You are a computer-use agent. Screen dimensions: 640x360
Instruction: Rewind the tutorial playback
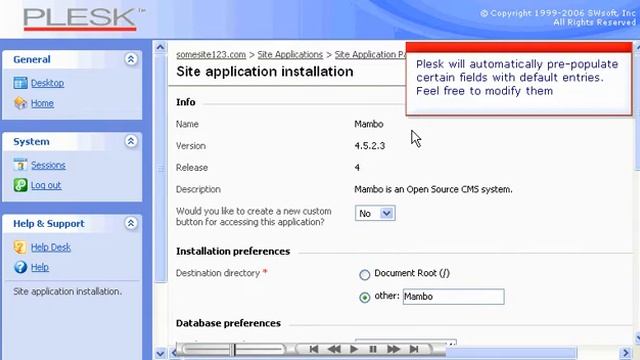[334, 349]
